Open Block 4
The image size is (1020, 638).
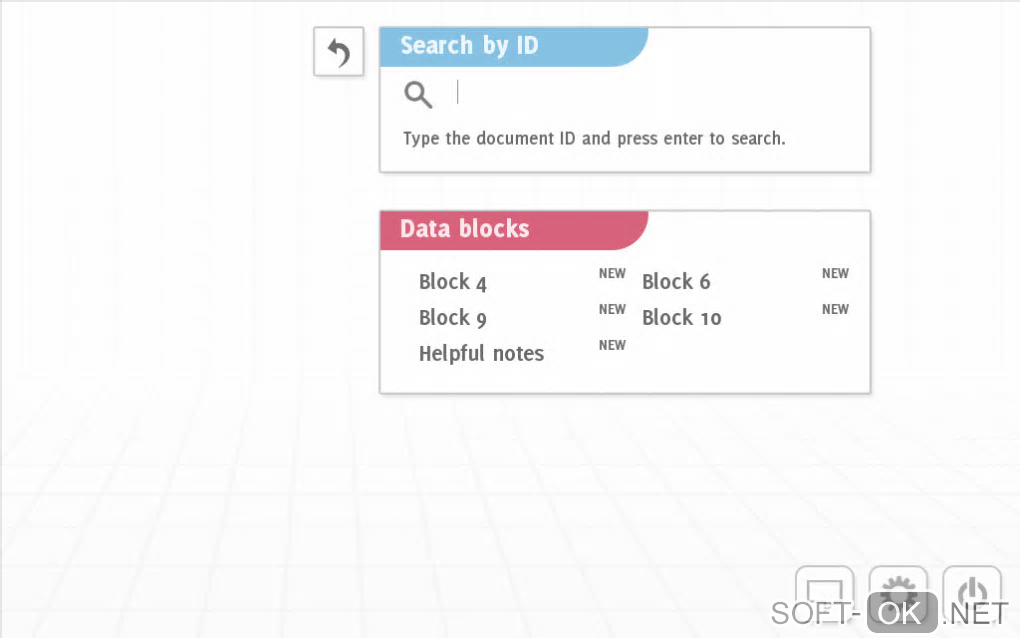pyautogui.click(x=453, y=282)
